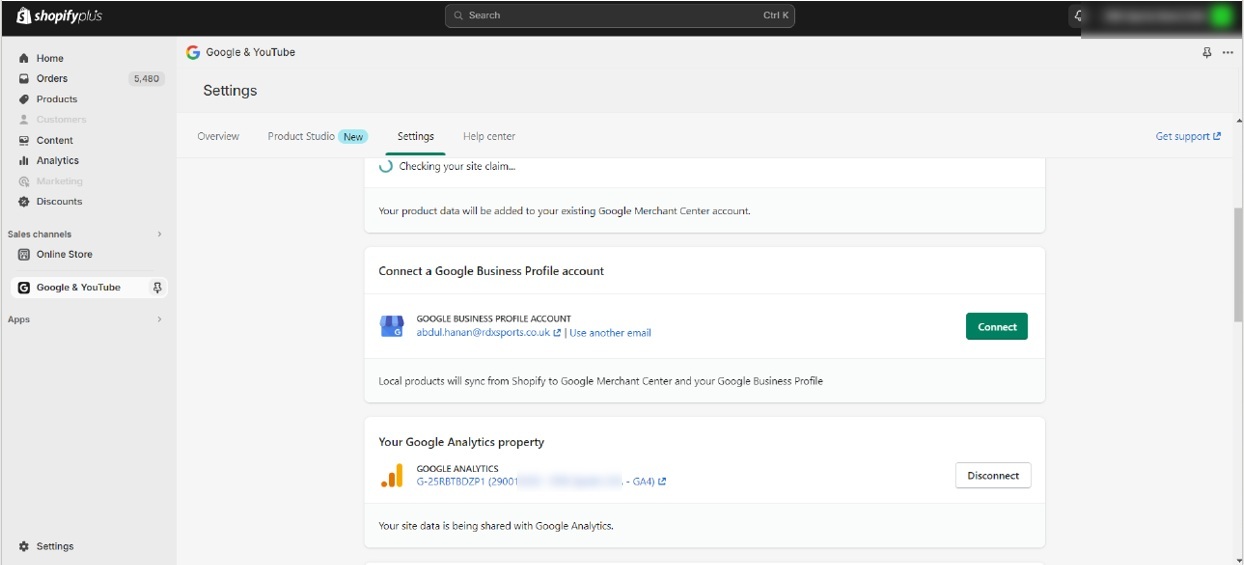Open the Help center tab

pyautogui.click(x=489, y=136)
